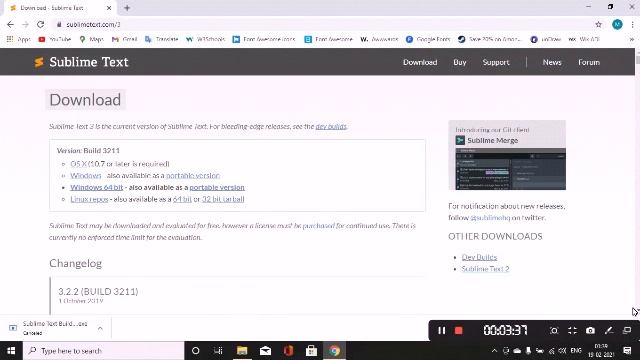The image size is (640, 360).
Task: Click the 32 bit tarball link
Action: pyautogui.click(x=223, y=199)
